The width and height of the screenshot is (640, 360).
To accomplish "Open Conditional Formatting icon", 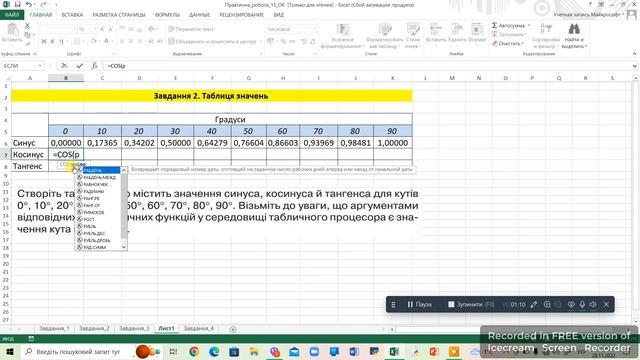I will 342,29.
